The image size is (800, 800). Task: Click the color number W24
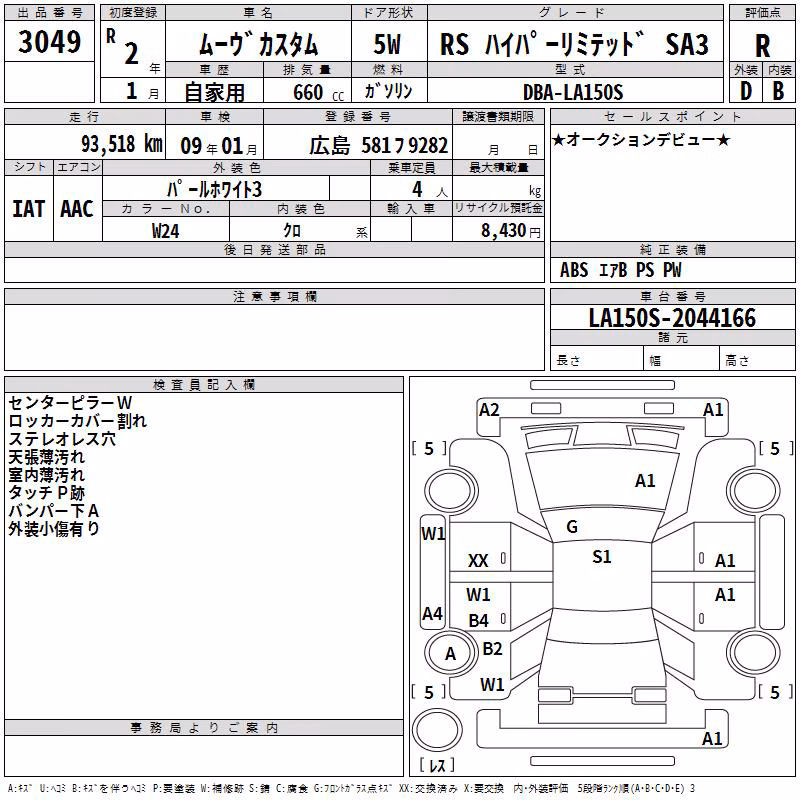click(x=165, y=231)
